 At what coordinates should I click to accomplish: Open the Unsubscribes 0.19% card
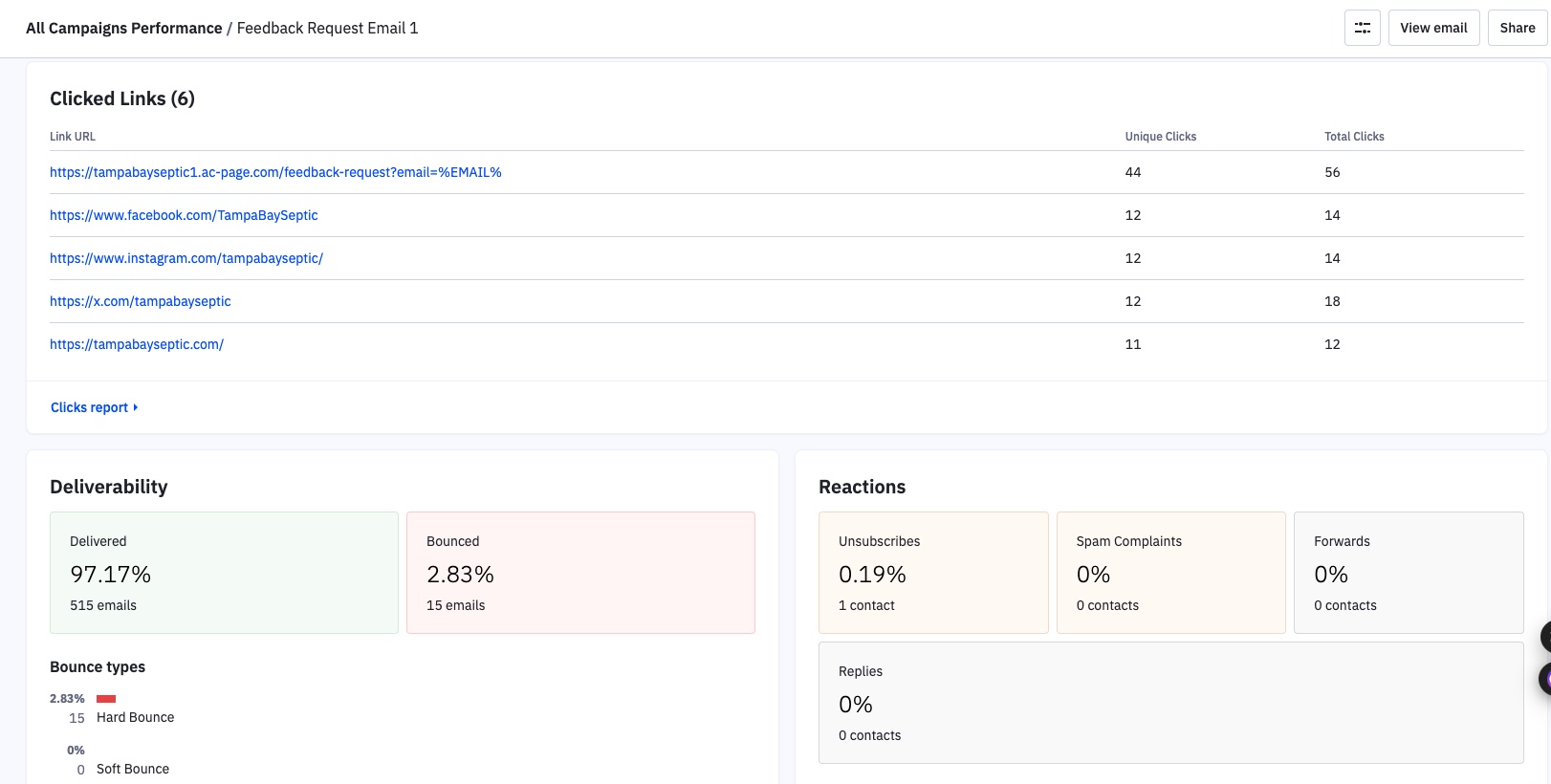pos(932,573)
